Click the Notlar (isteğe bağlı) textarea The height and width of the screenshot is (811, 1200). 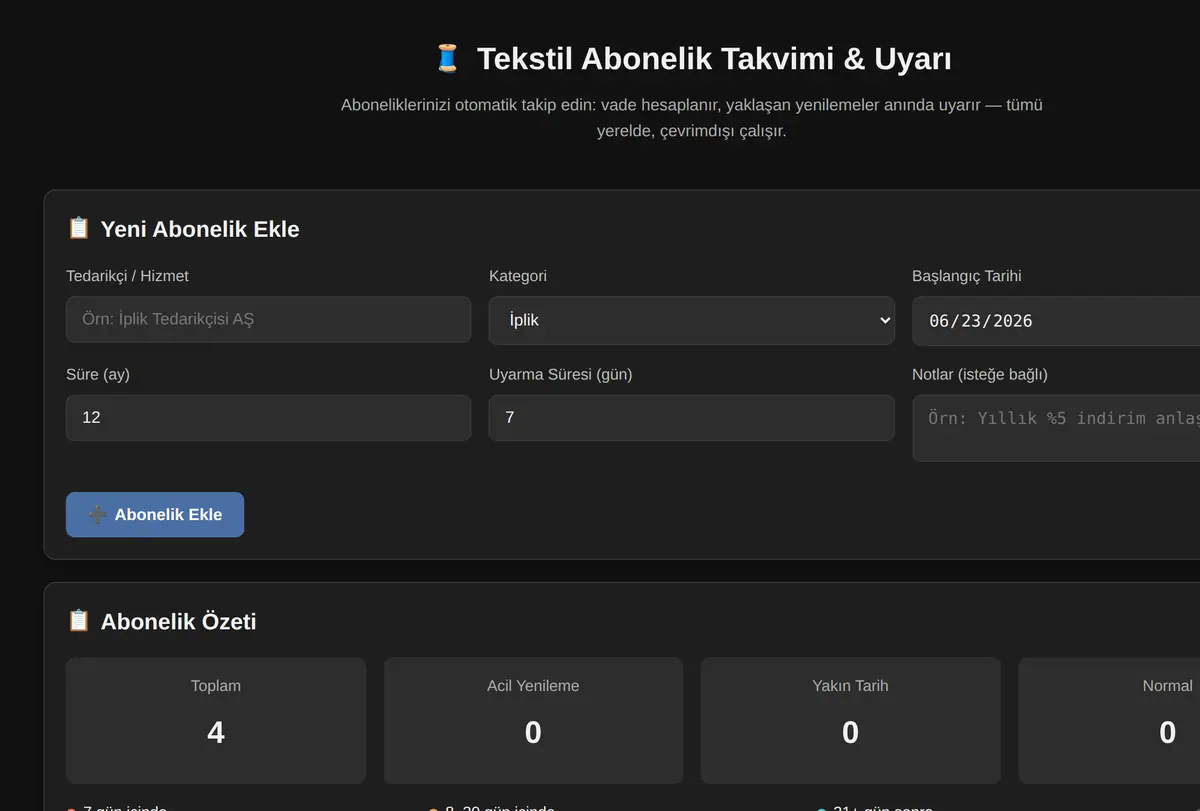(x=1056, y=428)
